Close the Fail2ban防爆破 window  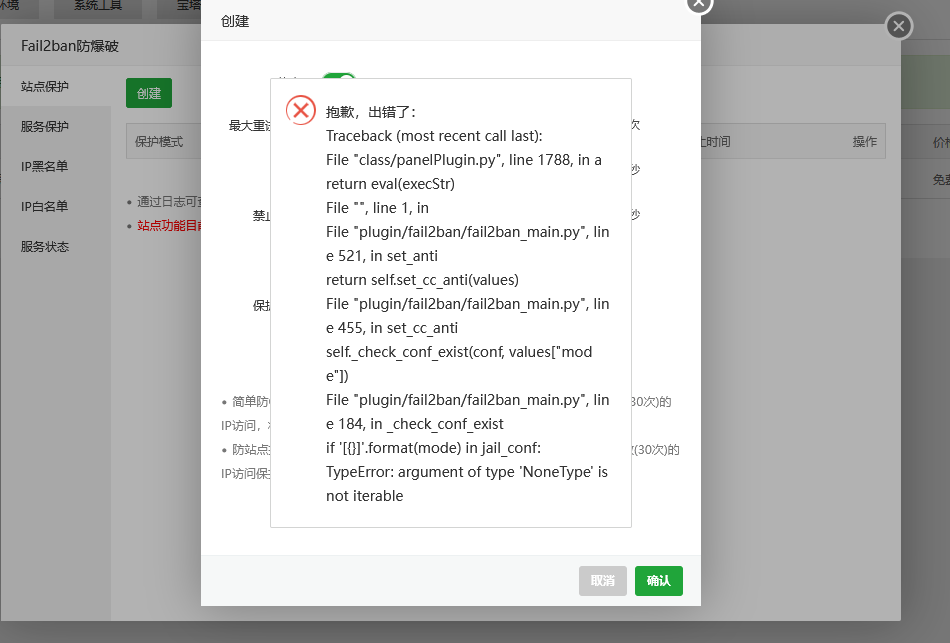(x=899, y=26)
